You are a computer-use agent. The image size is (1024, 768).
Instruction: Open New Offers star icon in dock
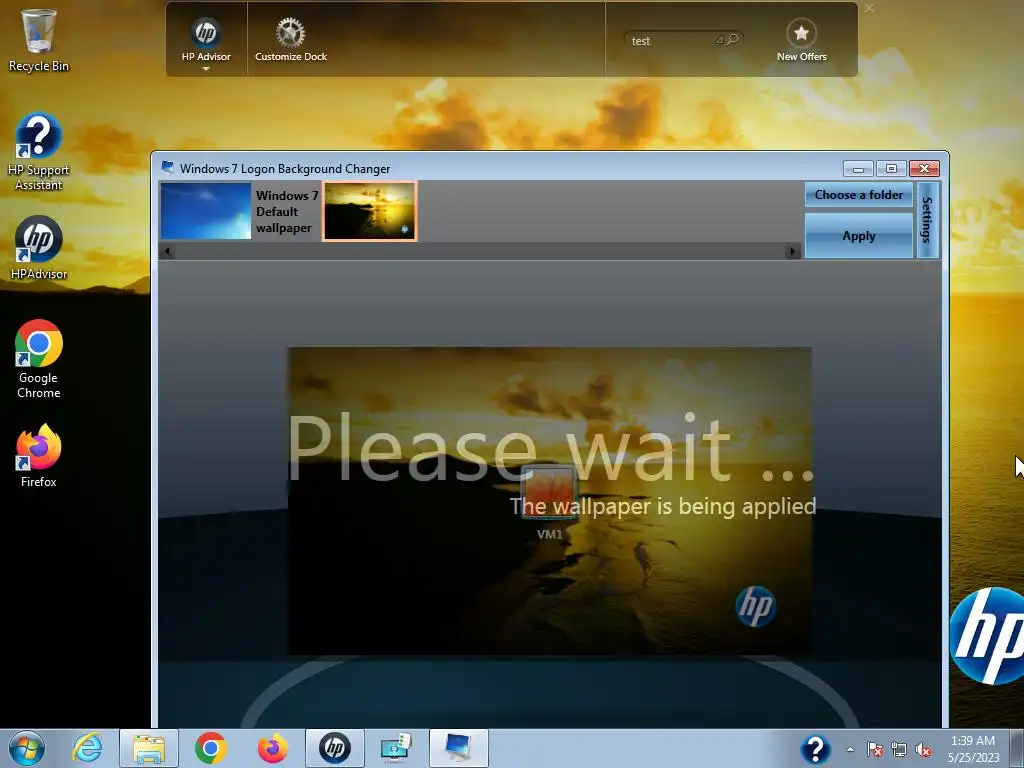click(x=801, y=33)
